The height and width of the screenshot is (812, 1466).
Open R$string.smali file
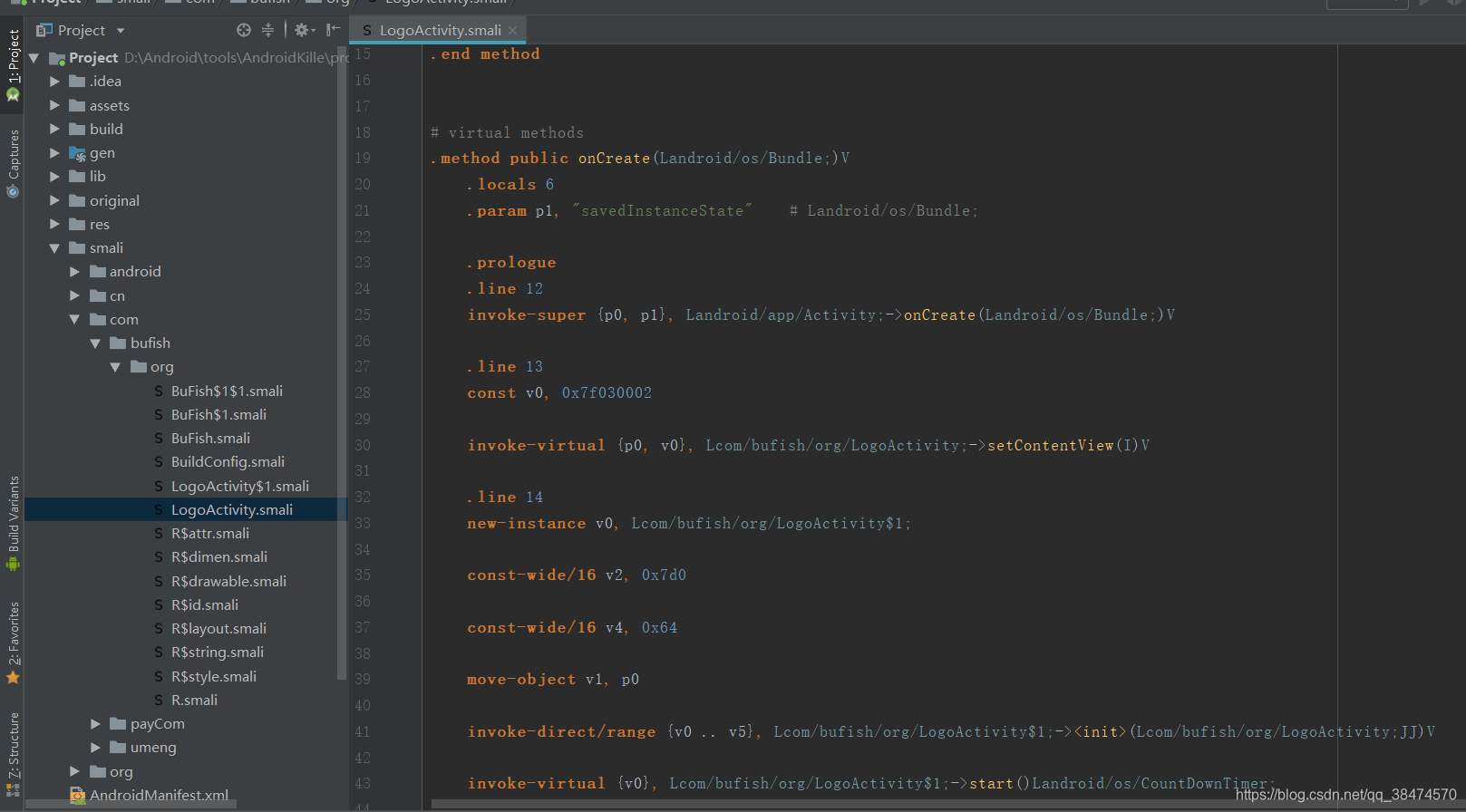click(218, 652)
